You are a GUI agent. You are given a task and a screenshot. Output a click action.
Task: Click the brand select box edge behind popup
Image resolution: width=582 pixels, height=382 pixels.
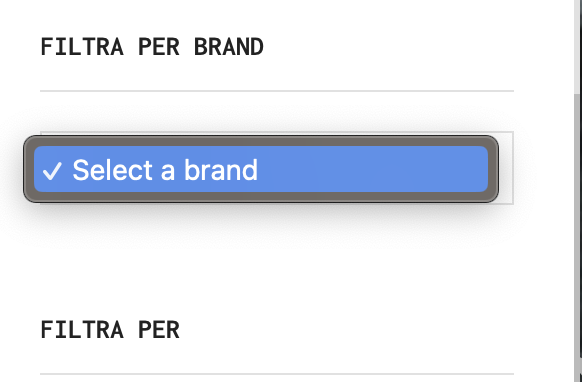pos(507,168)
